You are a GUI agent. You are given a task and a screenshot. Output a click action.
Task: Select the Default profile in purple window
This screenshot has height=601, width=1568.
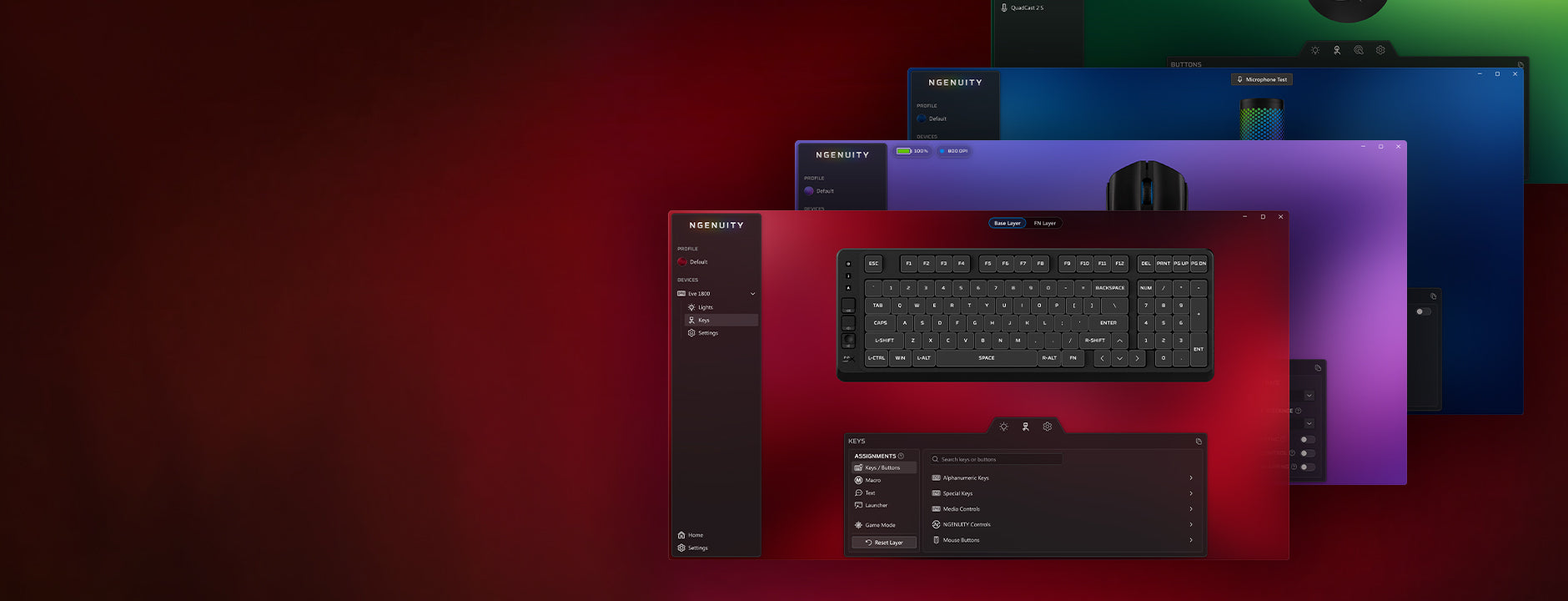point(819,191)
